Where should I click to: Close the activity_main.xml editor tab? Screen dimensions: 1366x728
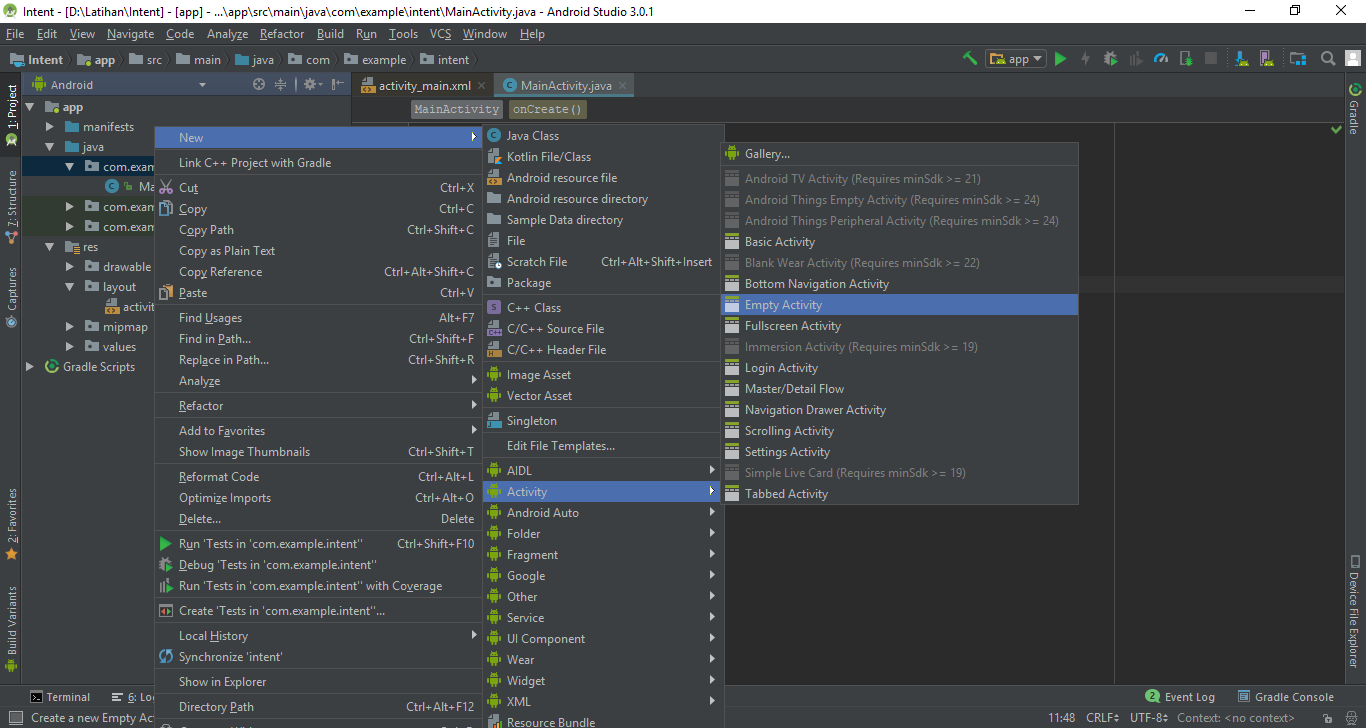[482, 86]
